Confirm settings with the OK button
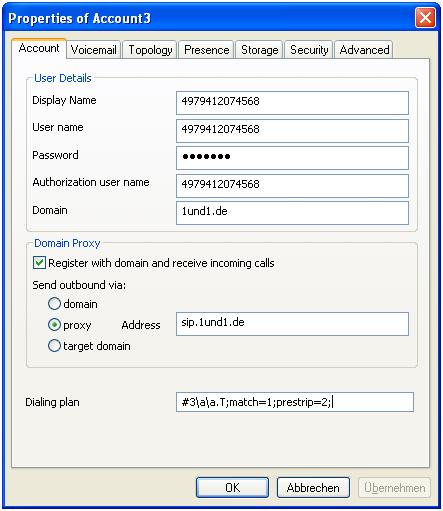Image resolution: width=443 pixels, height=511 pixels. click(232, 488)
